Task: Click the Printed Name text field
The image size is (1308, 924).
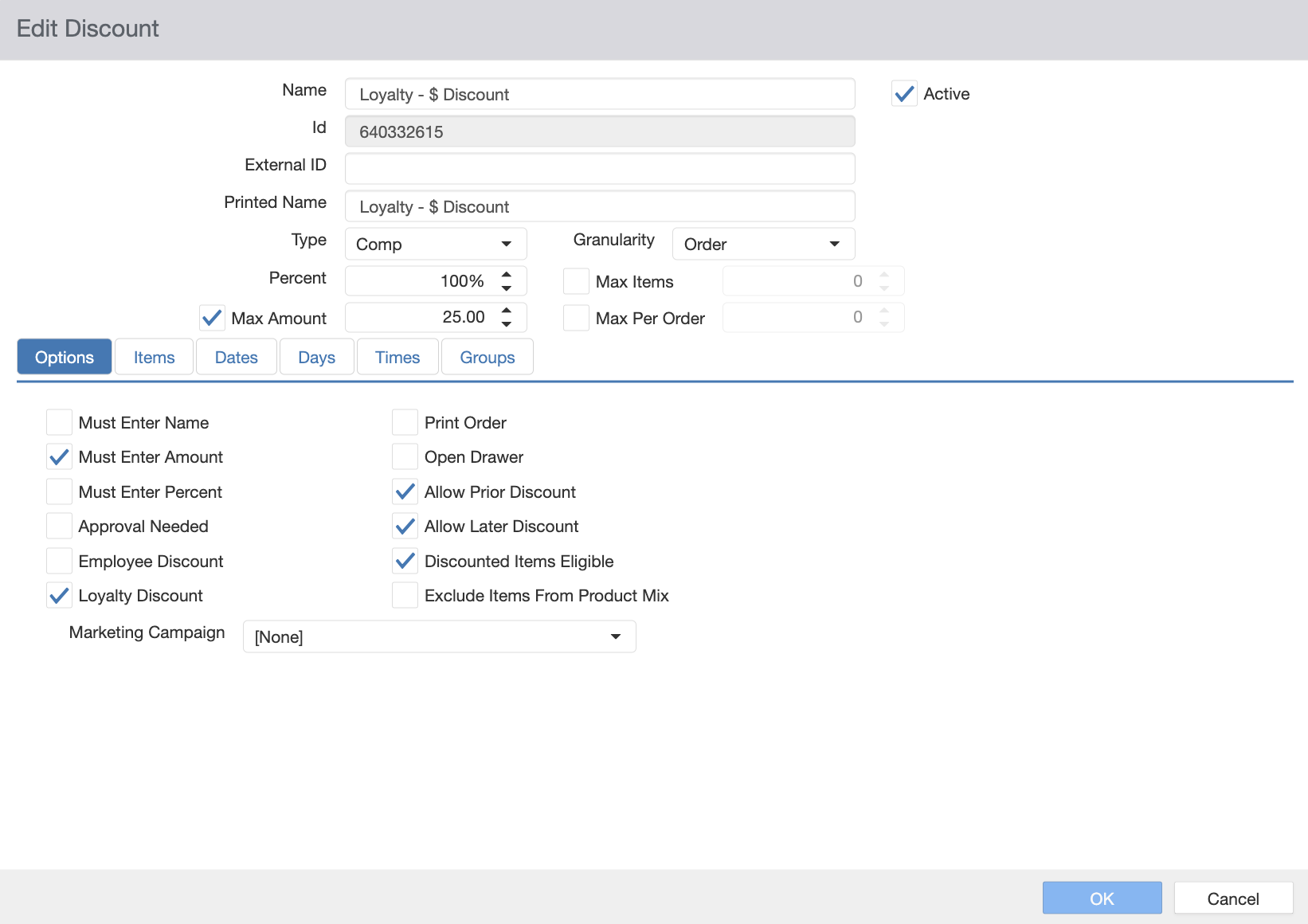Action: [600, 206]
